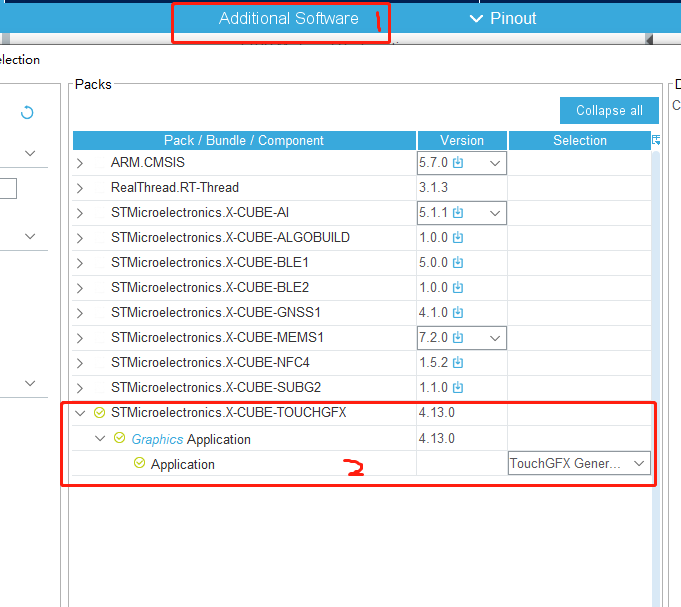Expand the ARM.CMSIS pack row
Screen dimensions: 681x607
[x=79, y=163]
